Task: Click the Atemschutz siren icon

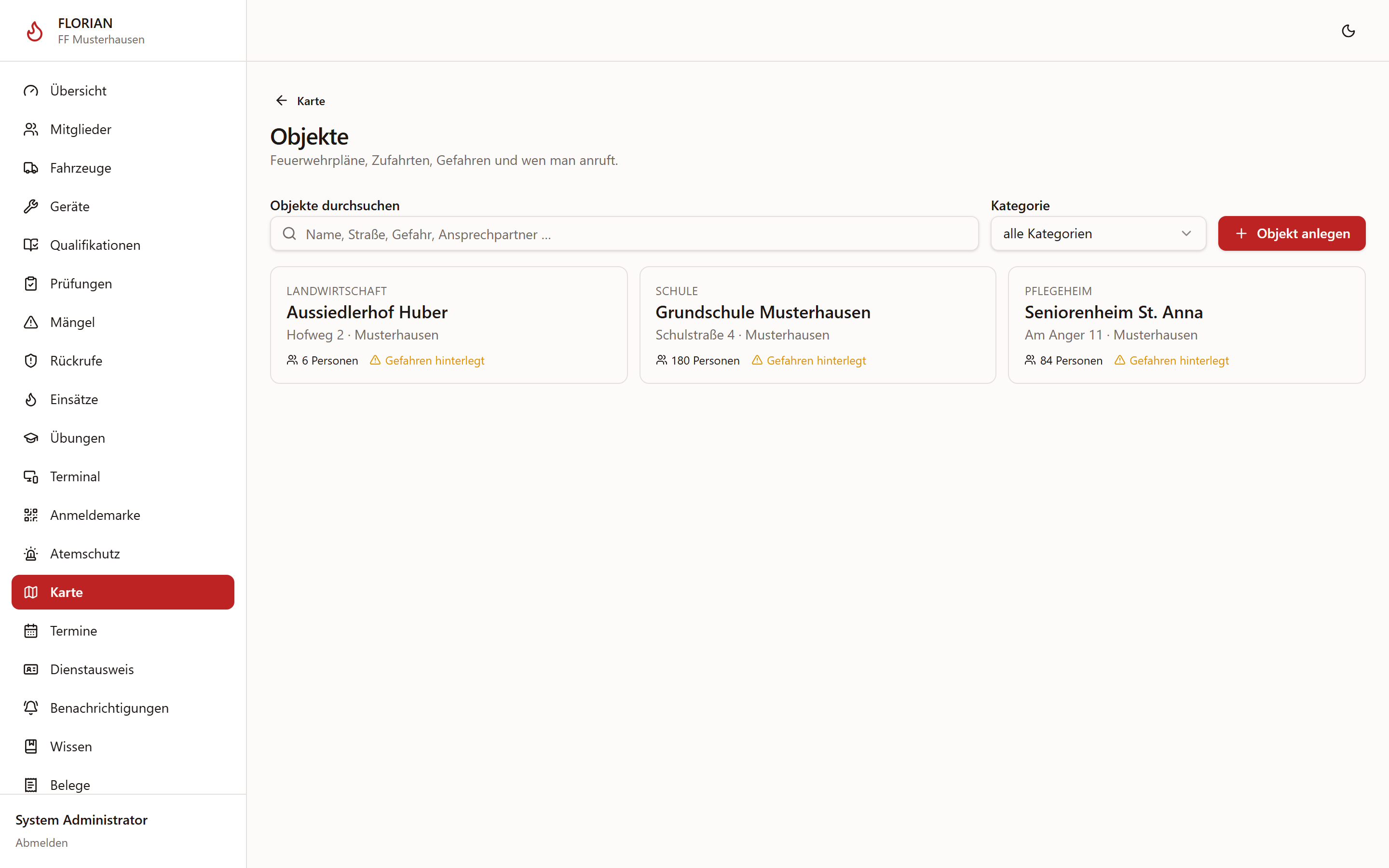Action: coord(31,554)
